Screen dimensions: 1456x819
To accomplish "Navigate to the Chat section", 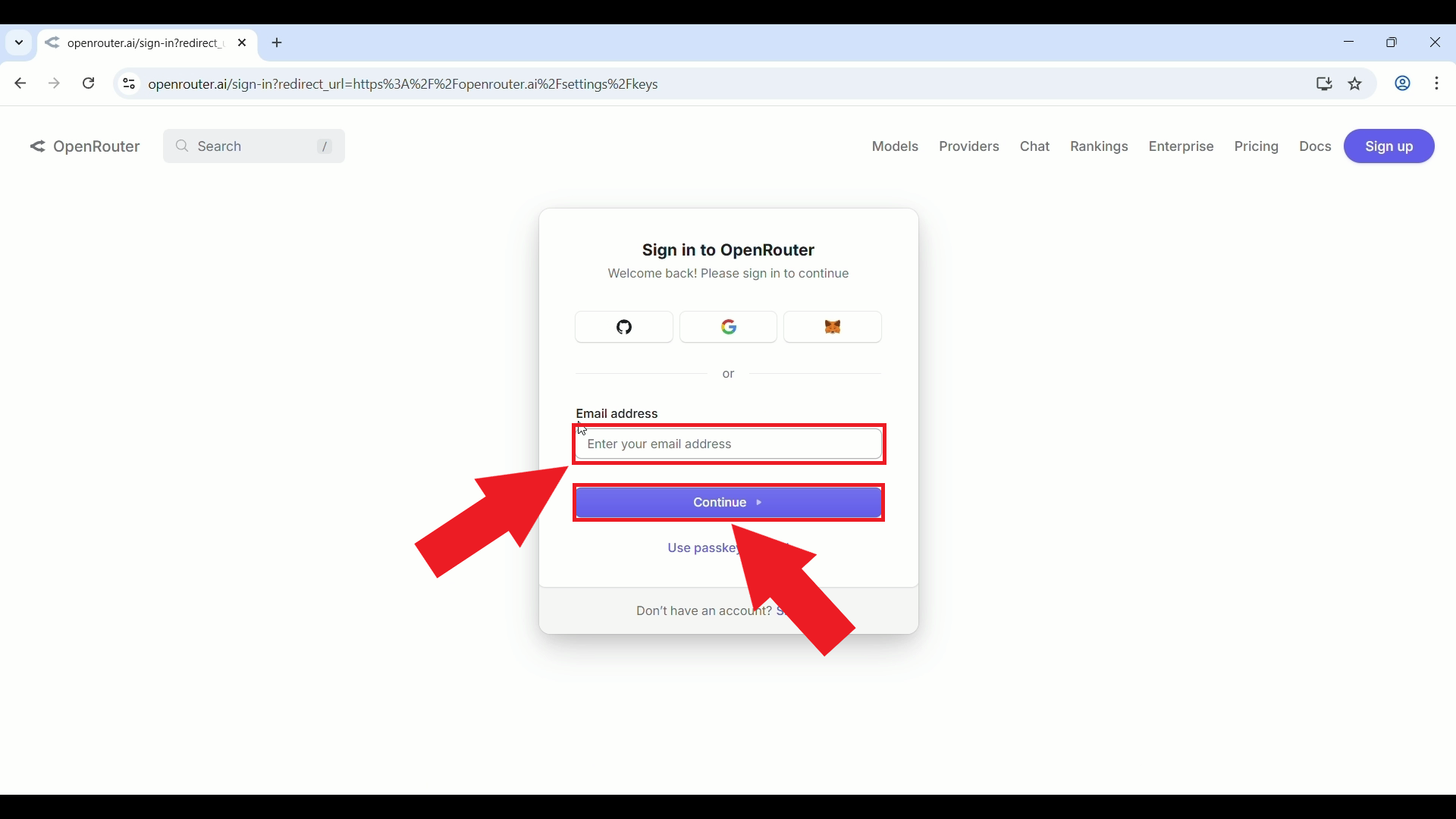I will [1034, 146].
